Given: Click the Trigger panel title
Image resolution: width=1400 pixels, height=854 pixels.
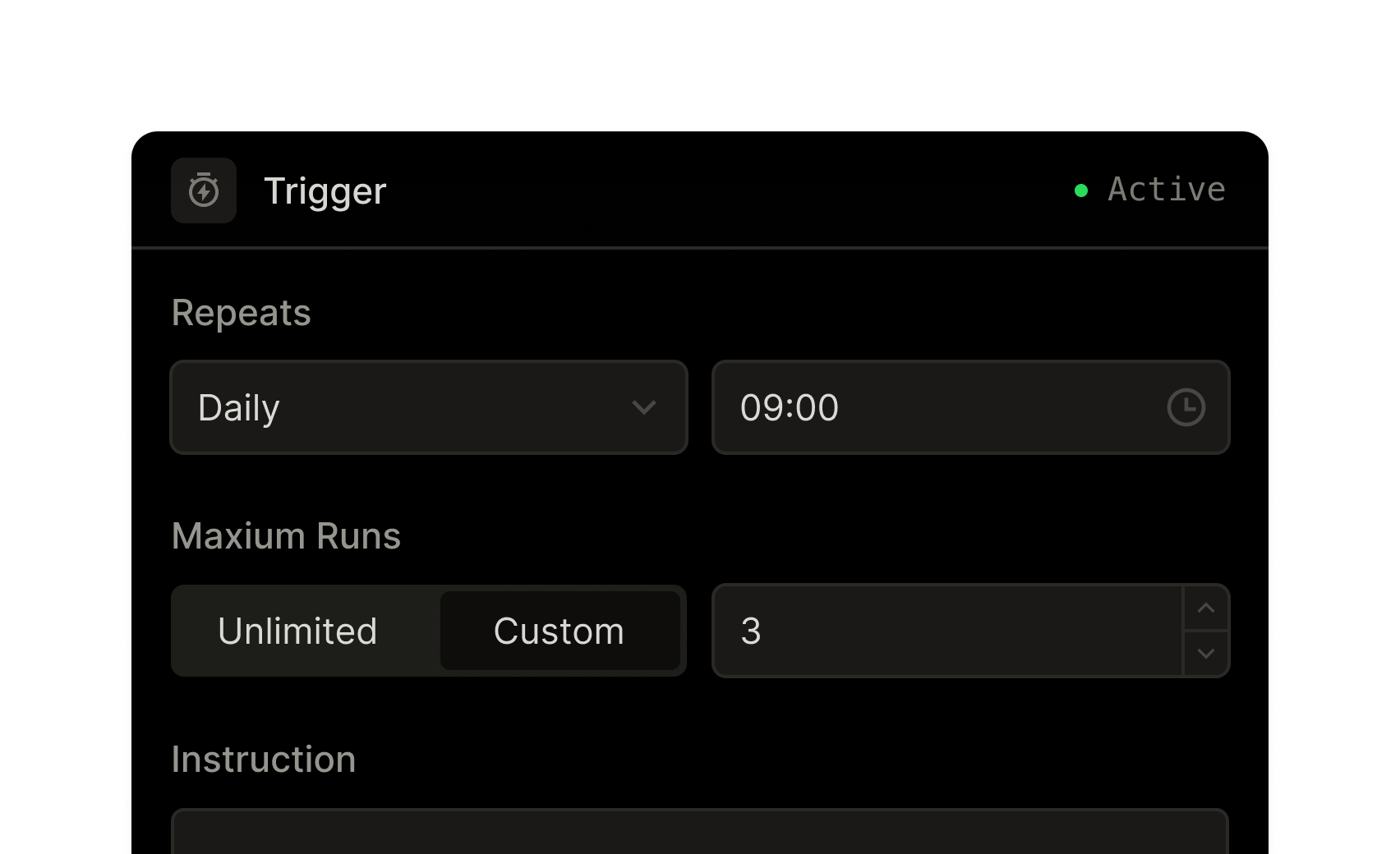Looking at the screenshot, I should pyautogui.click(x=325, y=191).
